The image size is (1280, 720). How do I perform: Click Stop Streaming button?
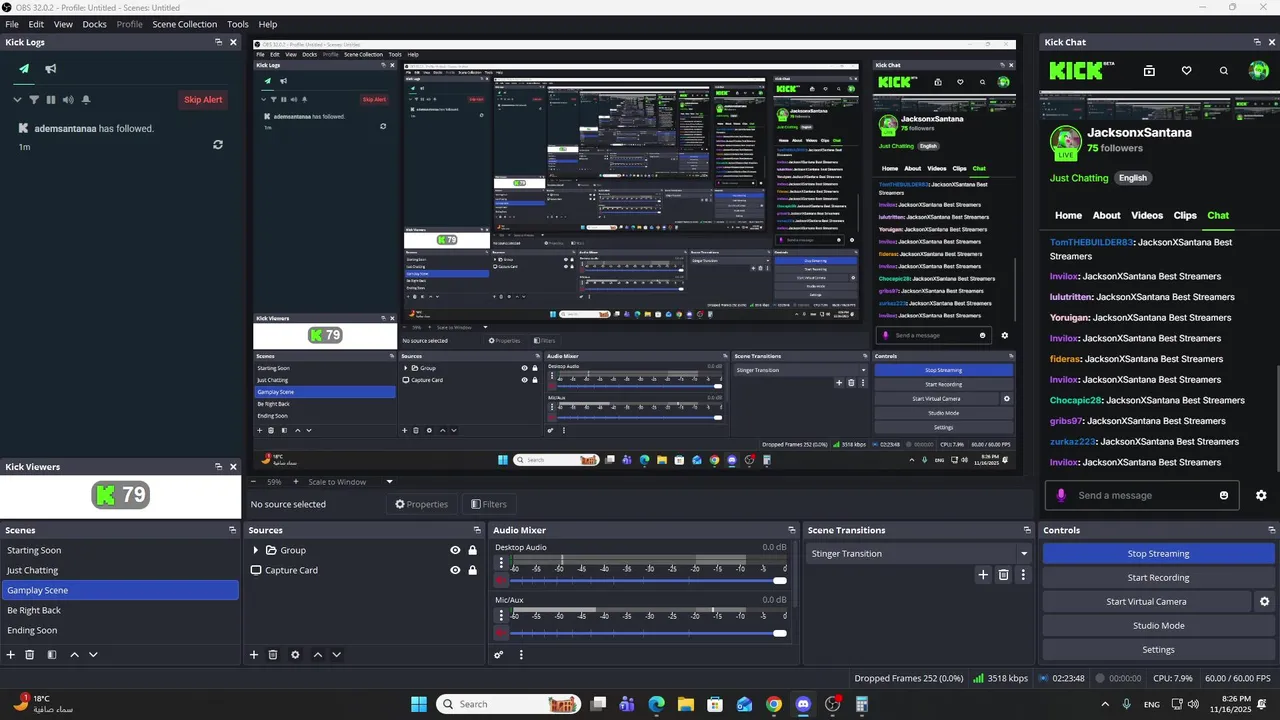click(1158, 554)
